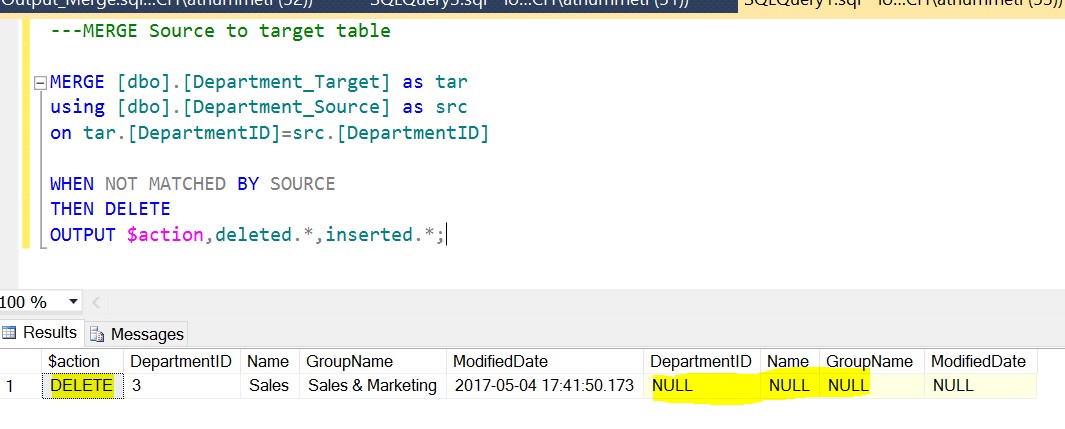Click the [Department_Source] text in query
Viewport: 1065px width, 429px height.
[x=287, y=107]
